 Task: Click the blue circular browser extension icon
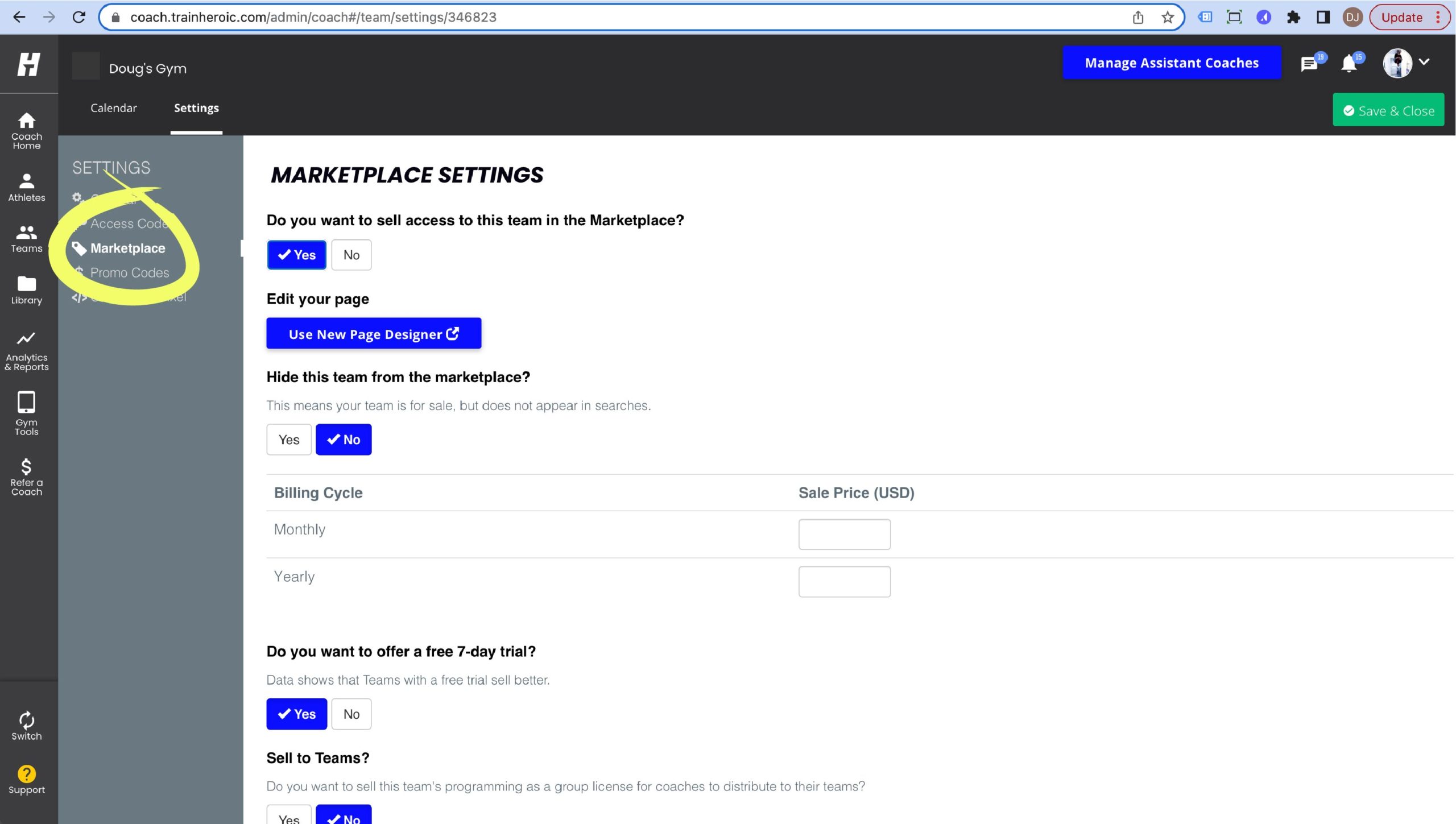(1264, 17)
